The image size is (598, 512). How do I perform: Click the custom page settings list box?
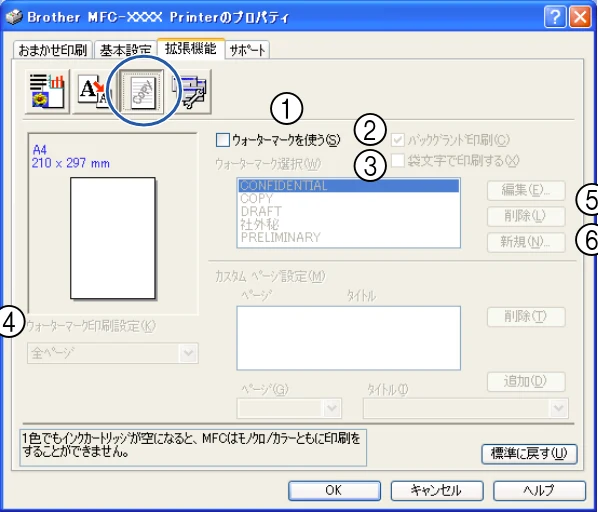[349, 338]
